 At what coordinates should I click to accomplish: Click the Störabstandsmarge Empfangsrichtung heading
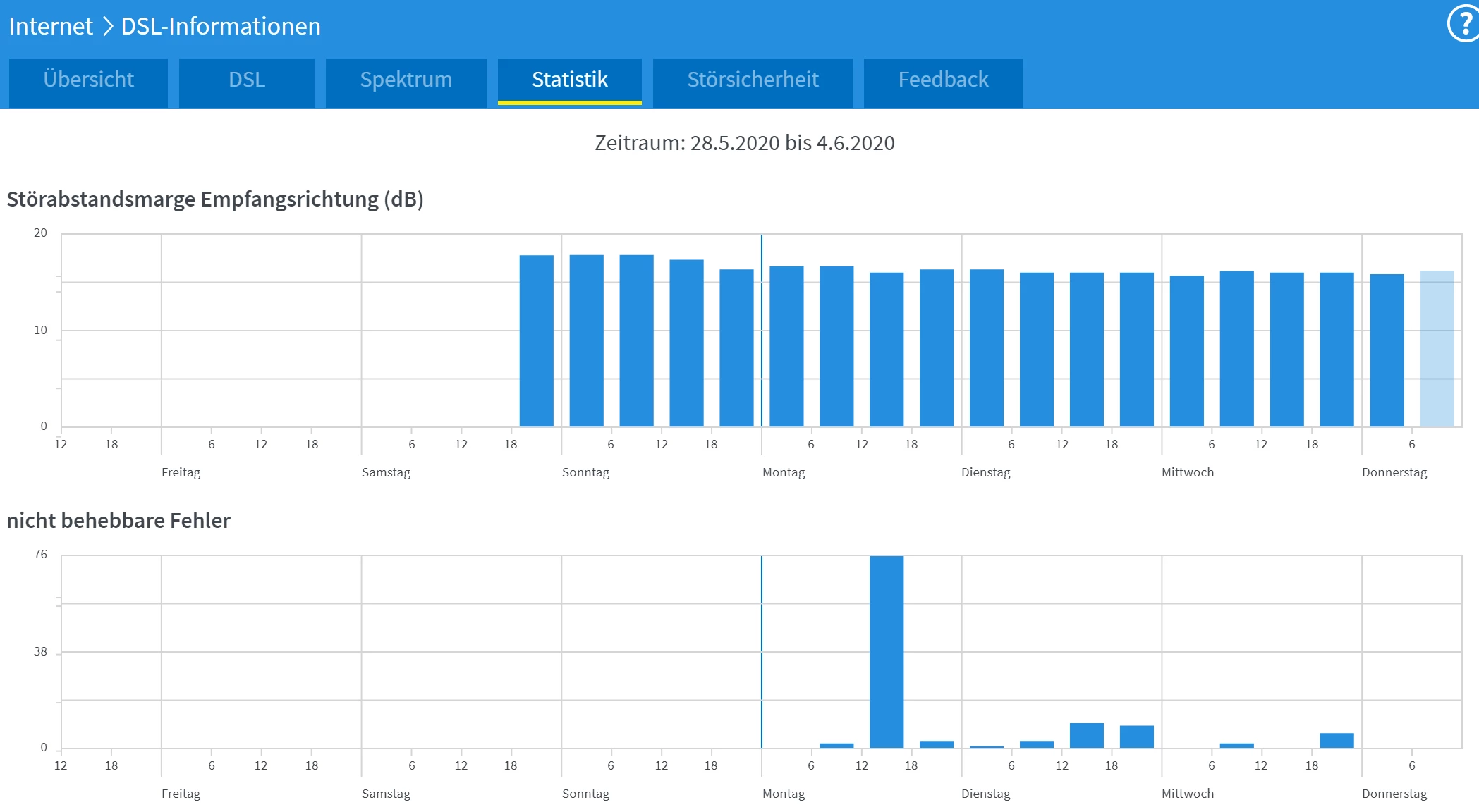coord(215,199)
